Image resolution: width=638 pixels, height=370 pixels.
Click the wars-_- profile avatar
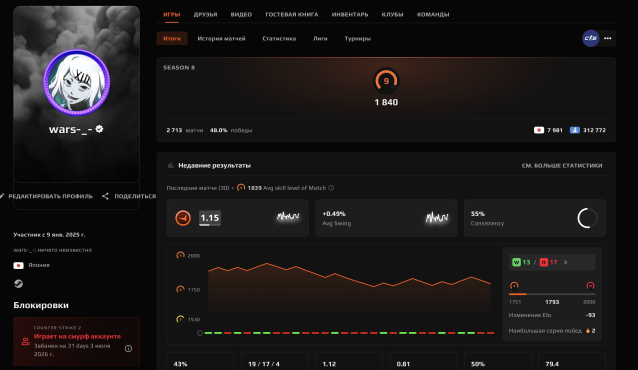point(76,83)
